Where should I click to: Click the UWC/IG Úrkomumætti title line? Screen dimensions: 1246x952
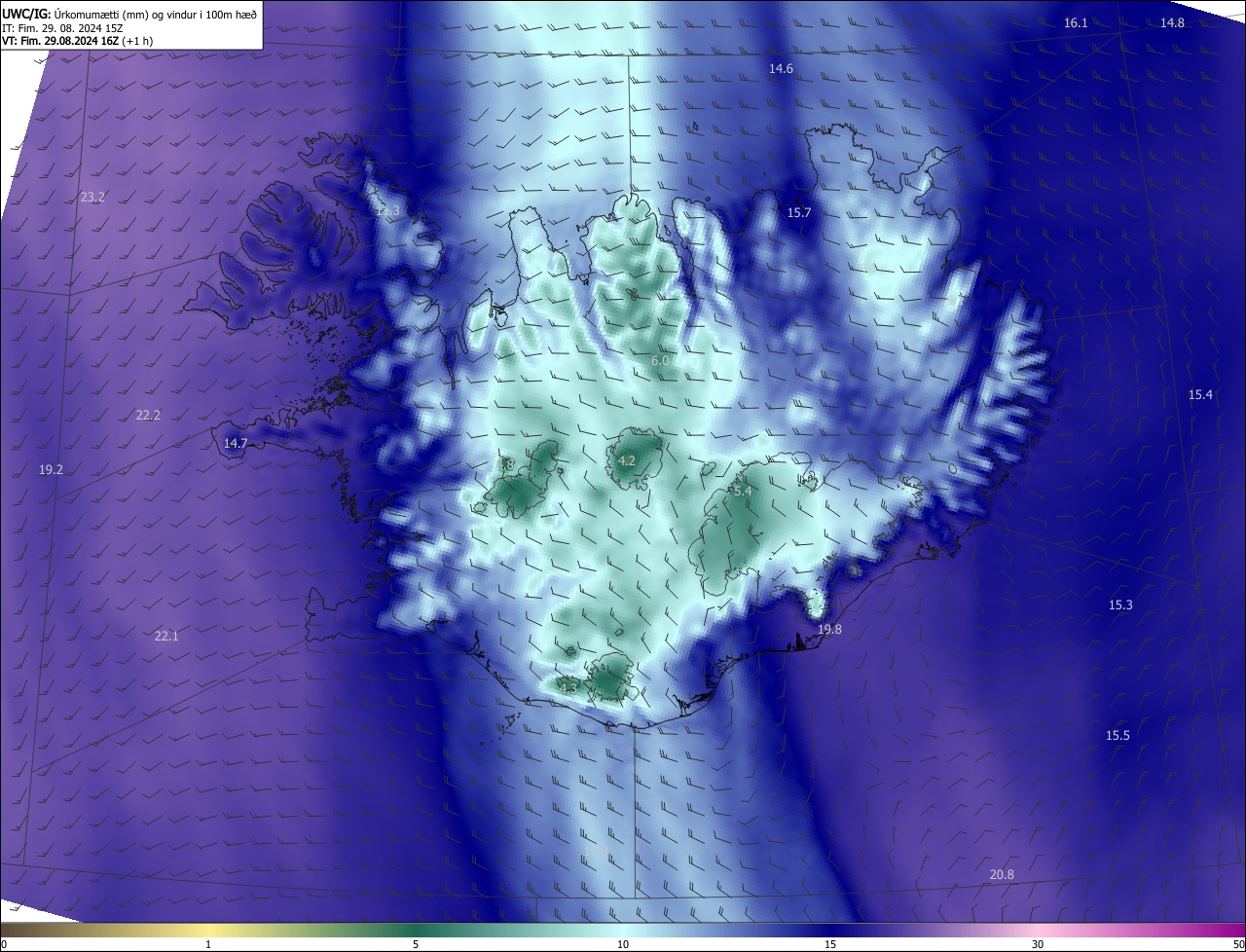[x=129, y=14]
